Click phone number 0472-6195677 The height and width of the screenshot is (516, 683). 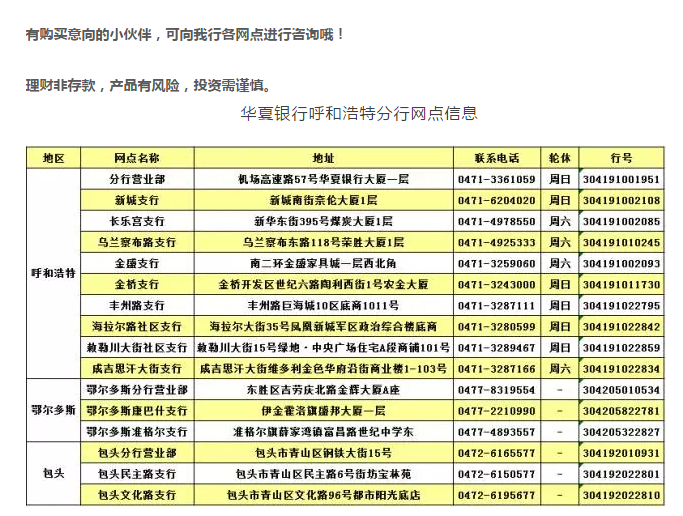click(497, 495)
